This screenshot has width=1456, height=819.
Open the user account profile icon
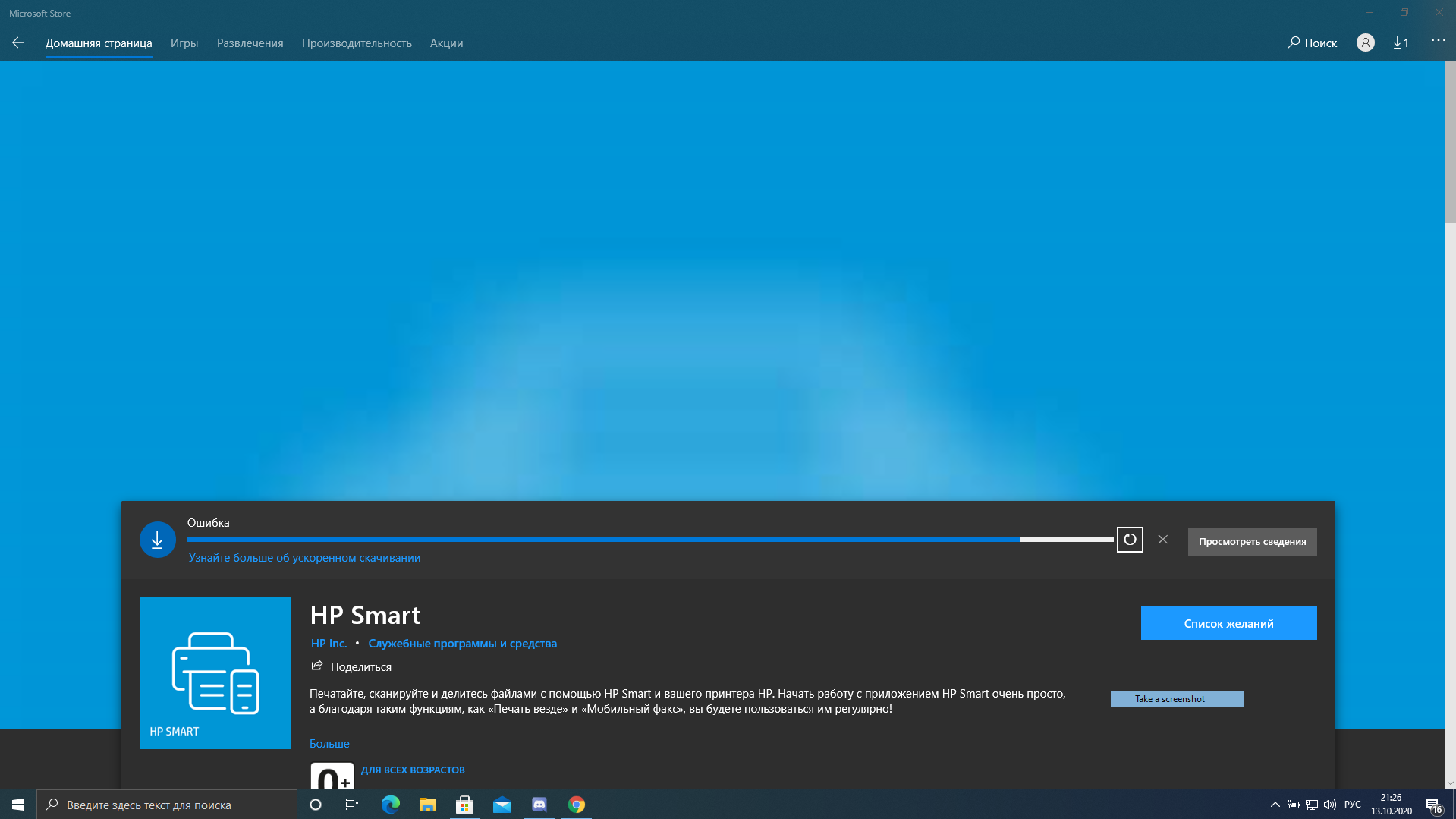[x=1365, y=43]
